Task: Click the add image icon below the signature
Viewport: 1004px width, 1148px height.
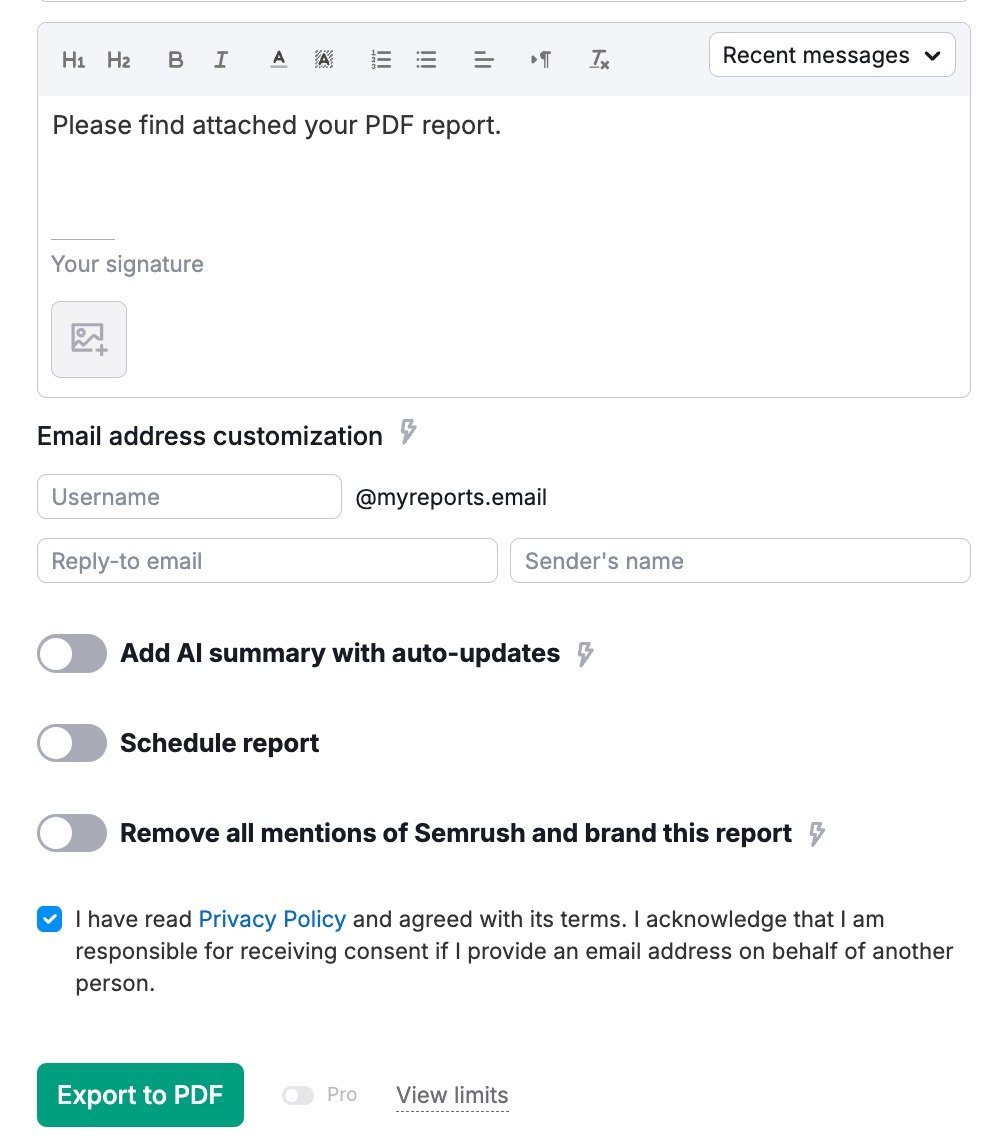Action: [x=88, y=339]
